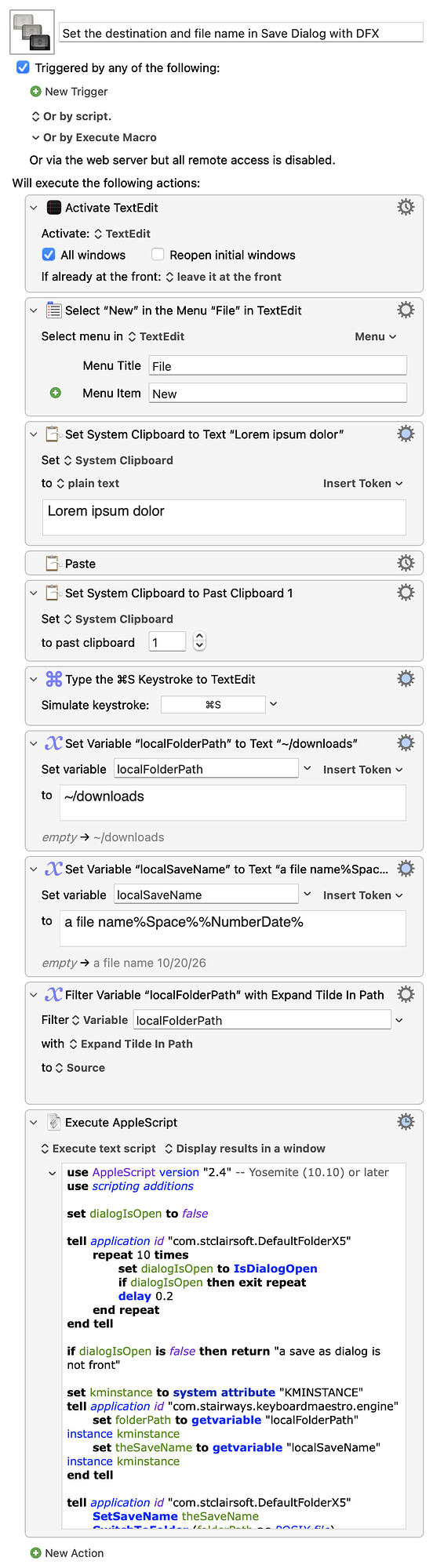Open the Menu popup in Select menu action

coord(376,336)
